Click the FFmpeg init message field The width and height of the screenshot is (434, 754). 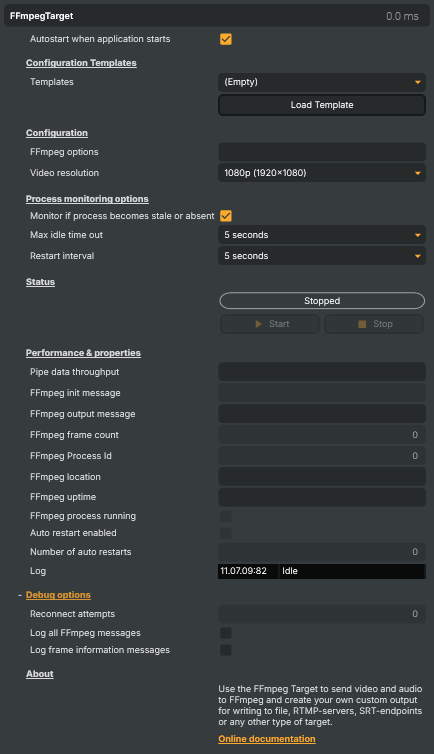pyautogui.click(x=322, y=393)
